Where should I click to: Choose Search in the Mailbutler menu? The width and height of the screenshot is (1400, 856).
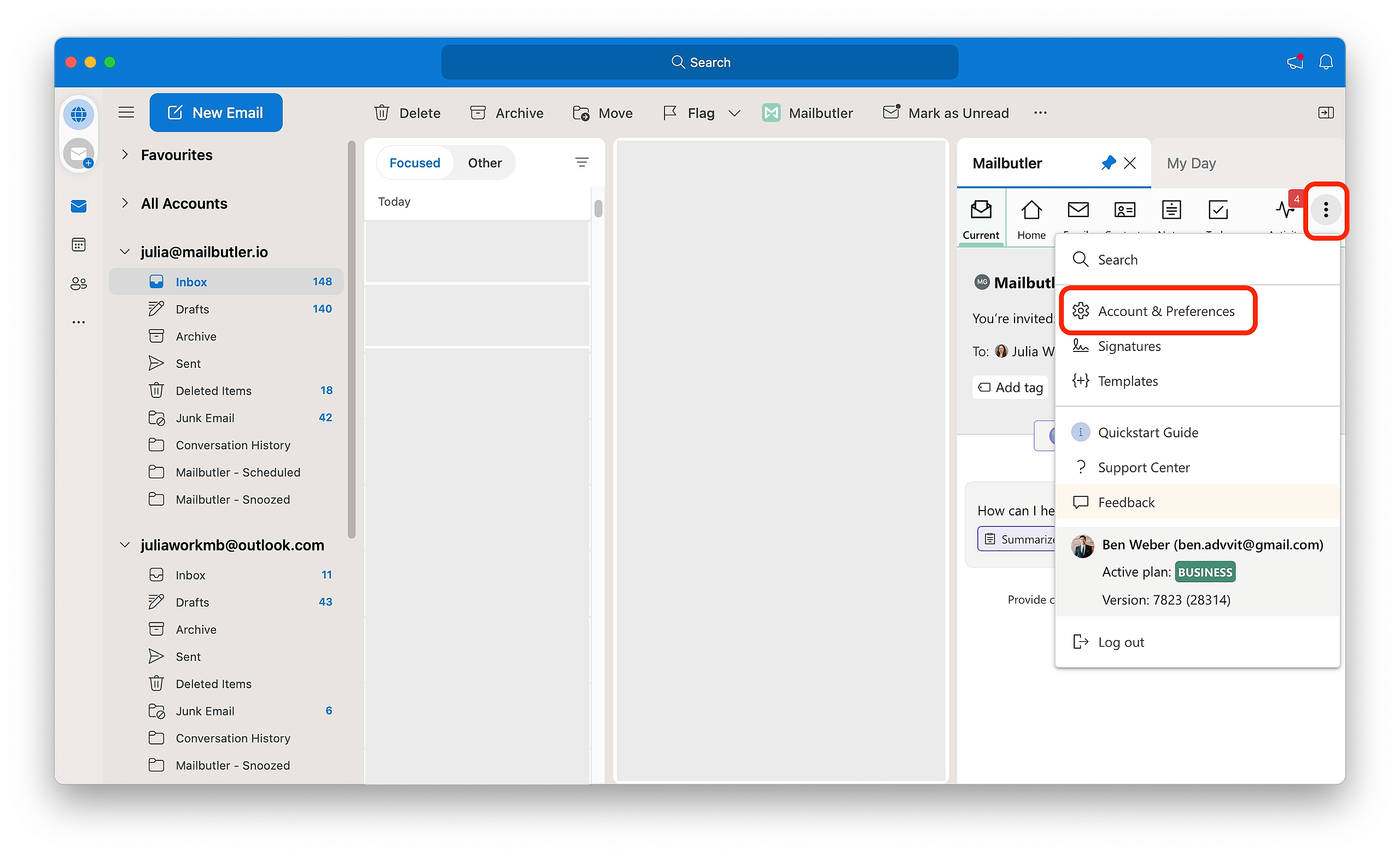point(1197,260)
